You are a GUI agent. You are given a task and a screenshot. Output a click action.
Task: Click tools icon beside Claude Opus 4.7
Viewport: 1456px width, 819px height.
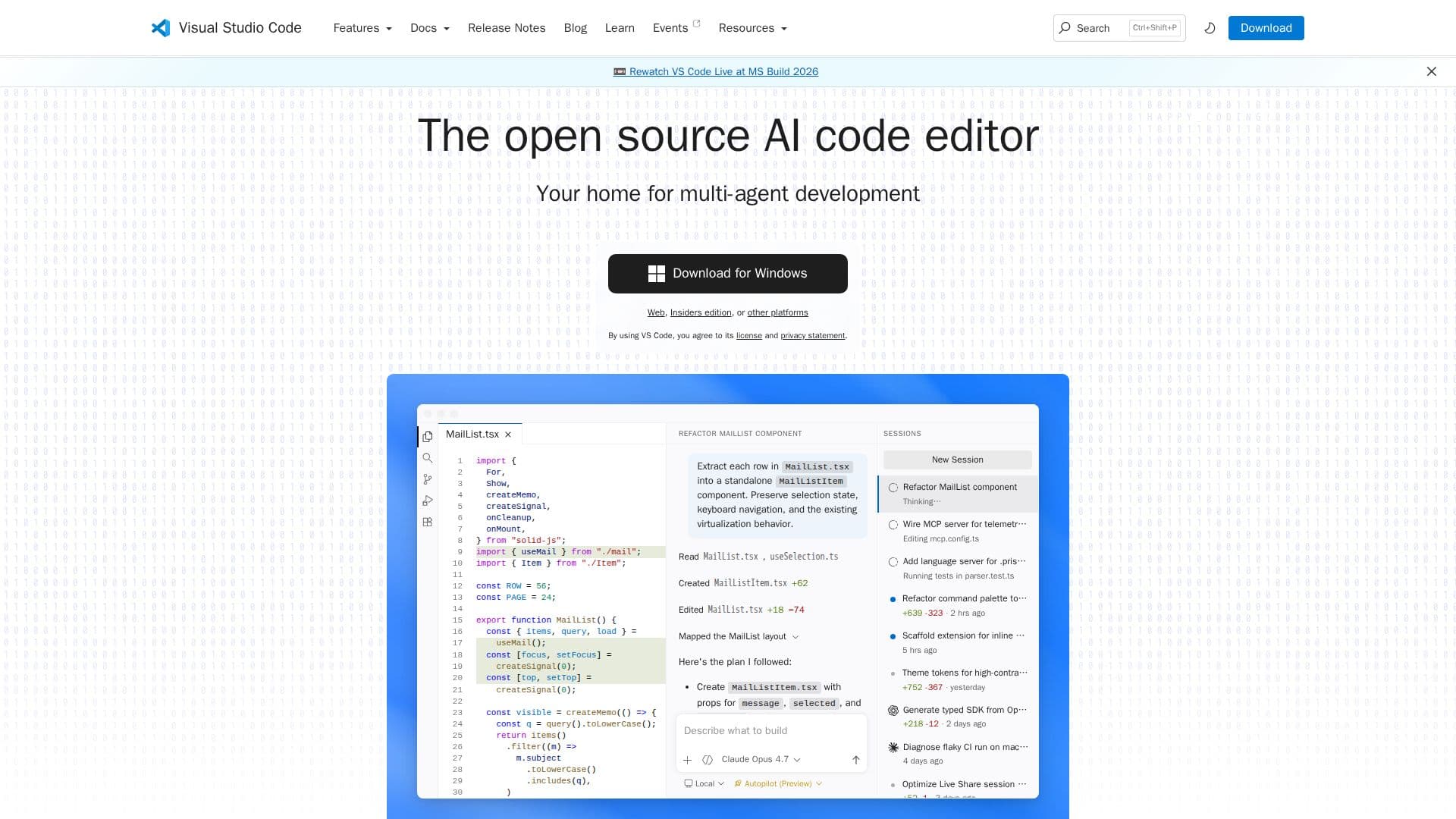pos(708,760)
